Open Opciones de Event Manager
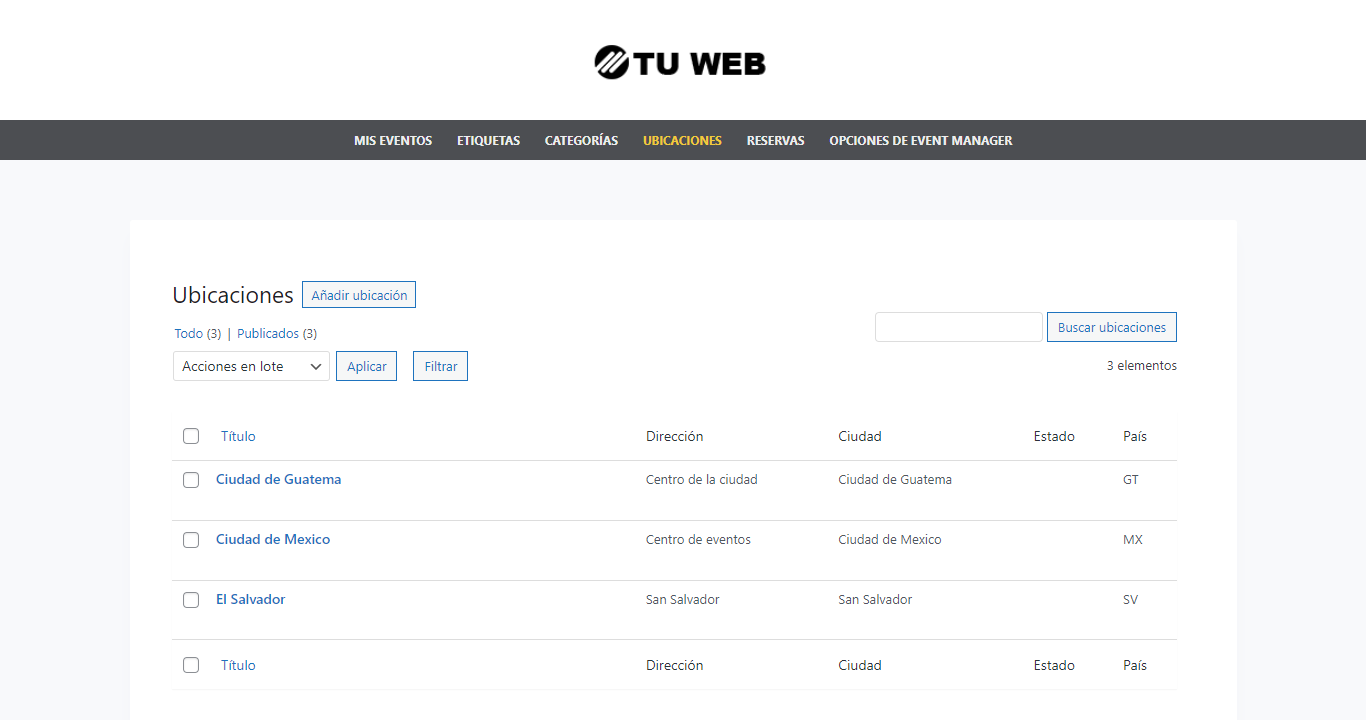 coord(920,140)
